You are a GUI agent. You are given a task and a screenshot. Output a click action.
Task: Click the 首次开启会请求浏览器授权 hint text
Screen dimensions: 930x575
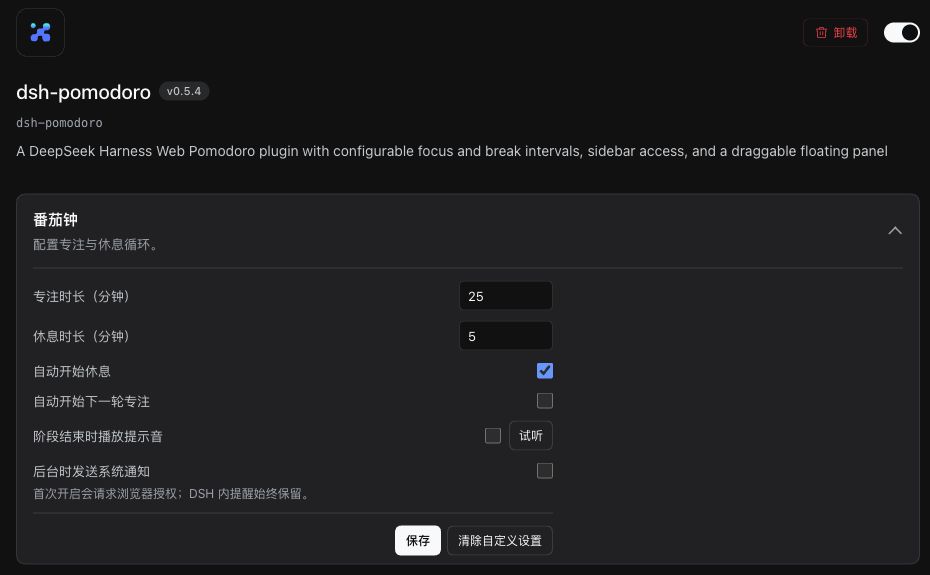tap(173, 494)
